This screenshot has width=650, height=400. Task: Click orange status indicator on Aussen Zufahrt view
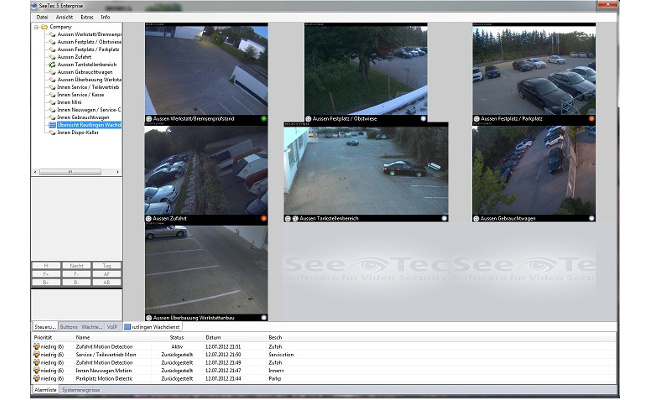click(x=264, y=218)
